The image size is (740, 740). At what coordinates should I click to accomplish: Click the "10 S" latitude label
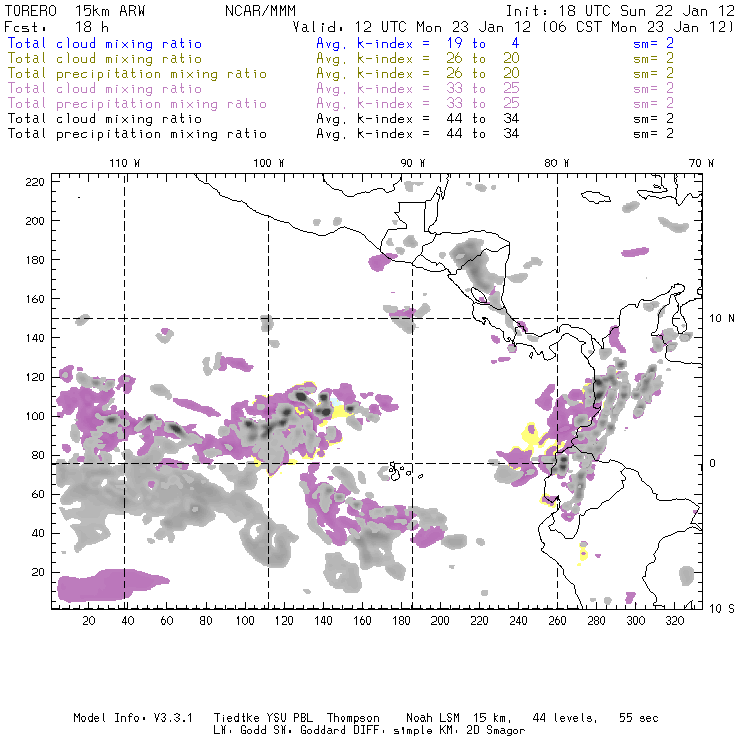722,609
